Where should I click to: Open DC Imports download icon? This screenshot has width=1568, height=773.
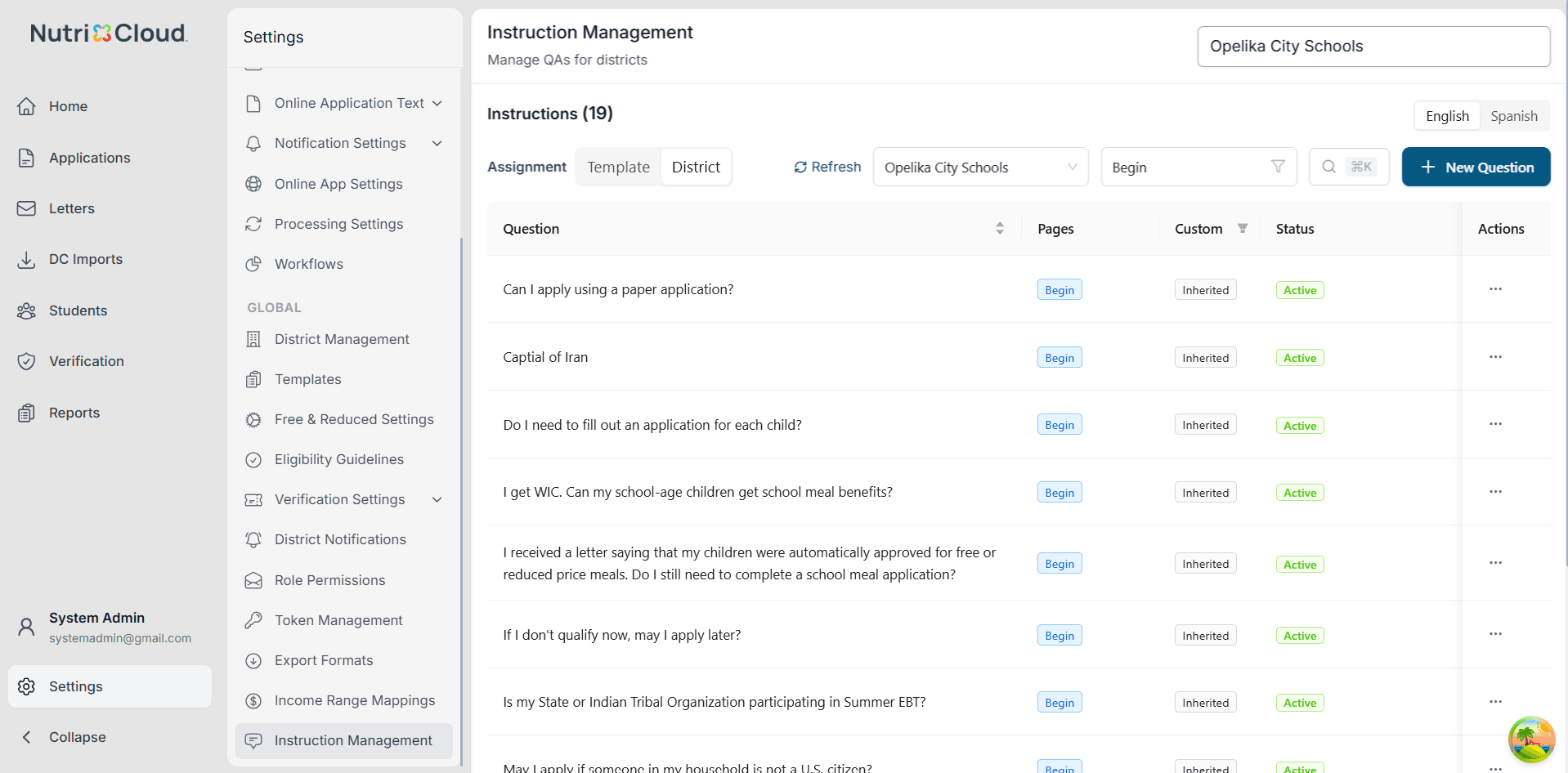click(x=26, y=260)
